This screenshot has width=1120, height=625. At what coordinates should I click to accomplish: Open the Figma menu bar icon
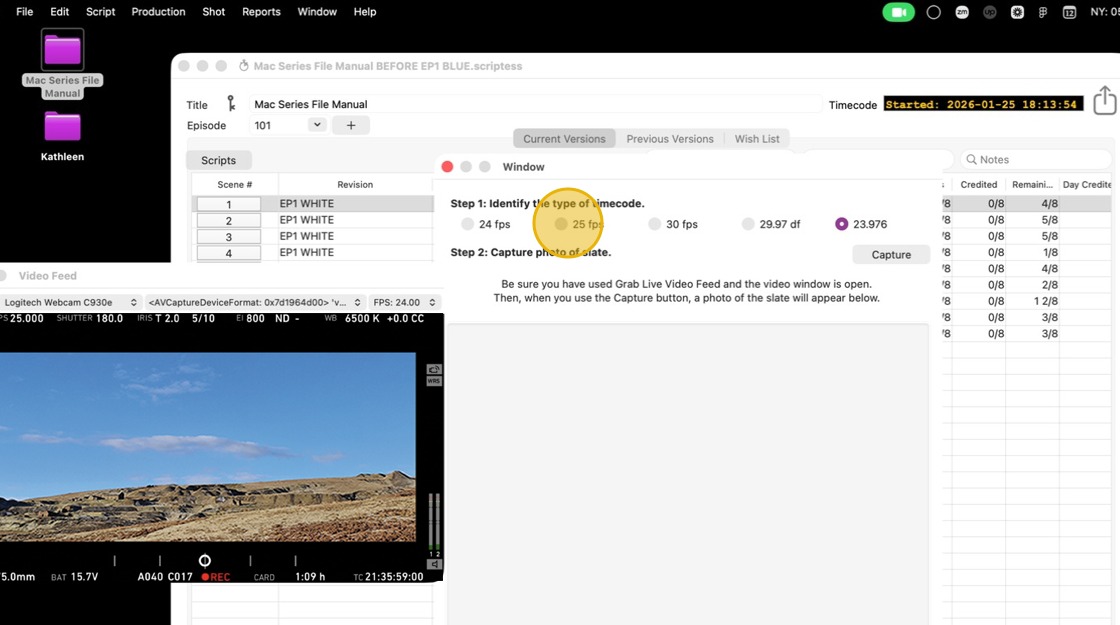point(1043,12)
